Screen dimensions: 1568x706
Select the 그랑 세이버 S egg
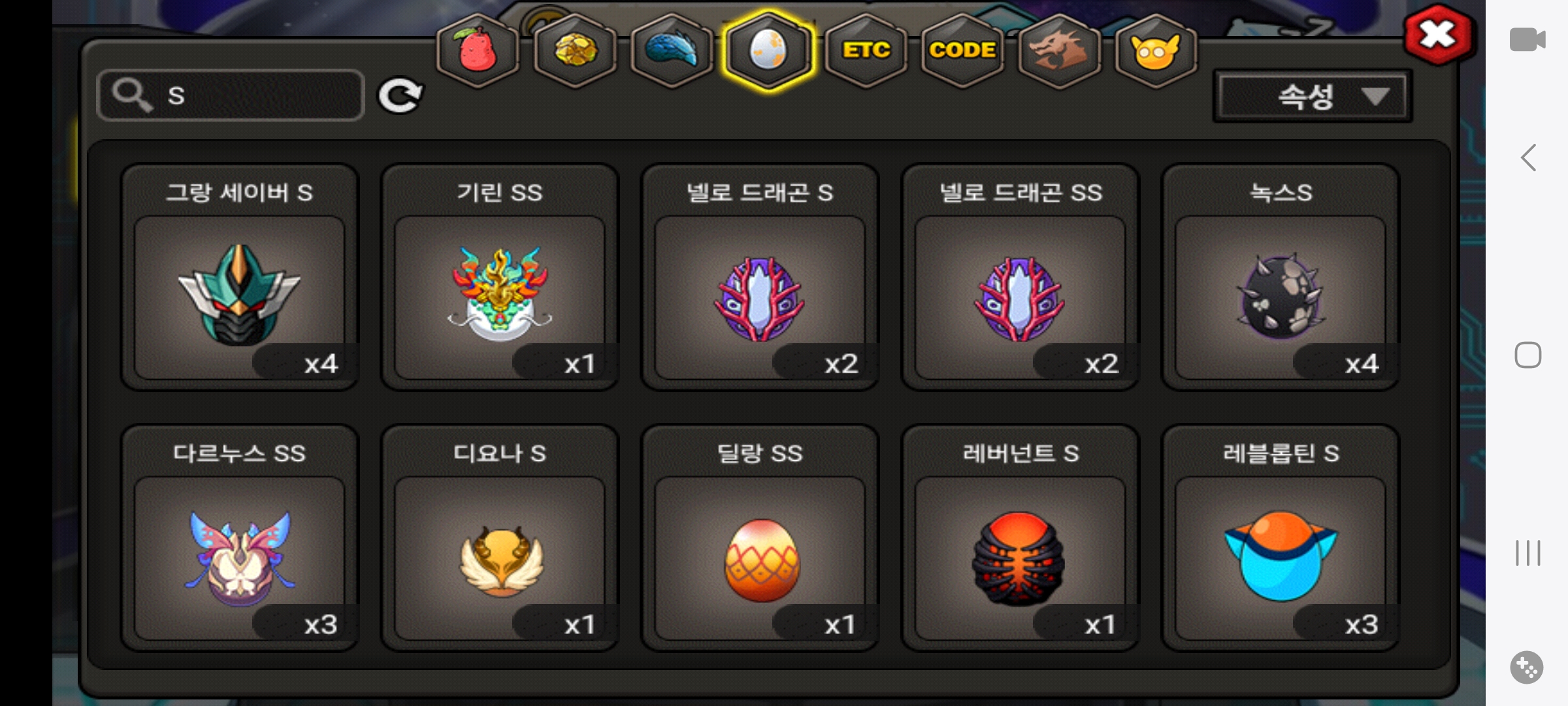(240, 278)
